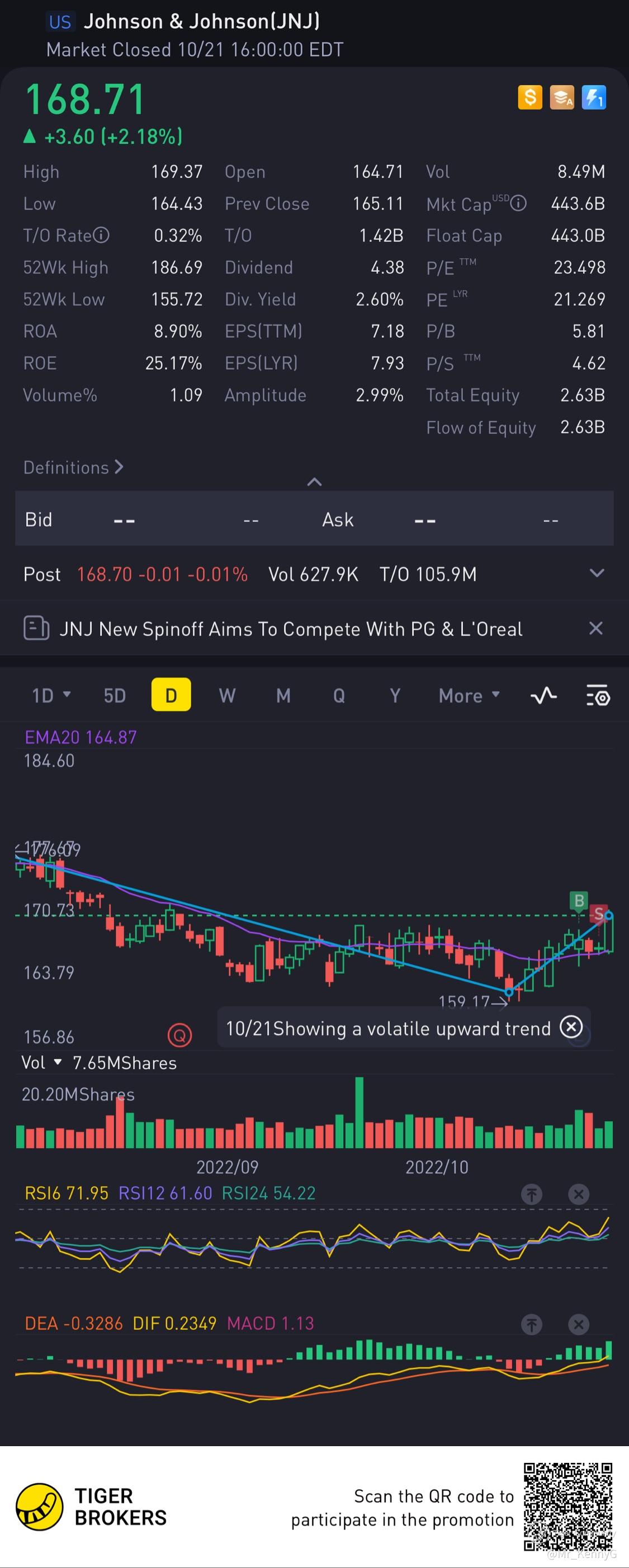This screenshot has height=1568, width=629.
Task: Tap the Mkt Cap info icon
Action: click(x=518, y=204)
